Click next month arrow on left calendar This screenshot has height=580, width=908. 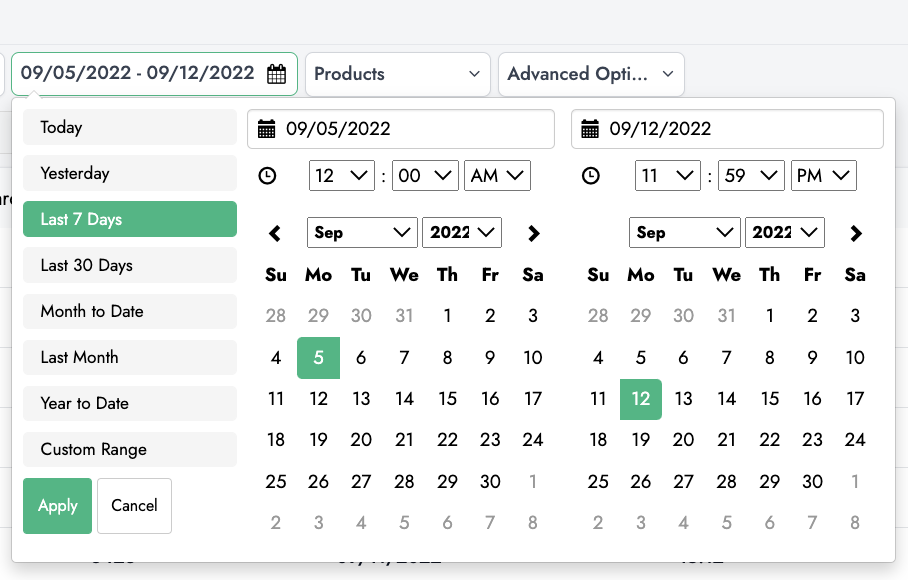click(x=533, y=234)
